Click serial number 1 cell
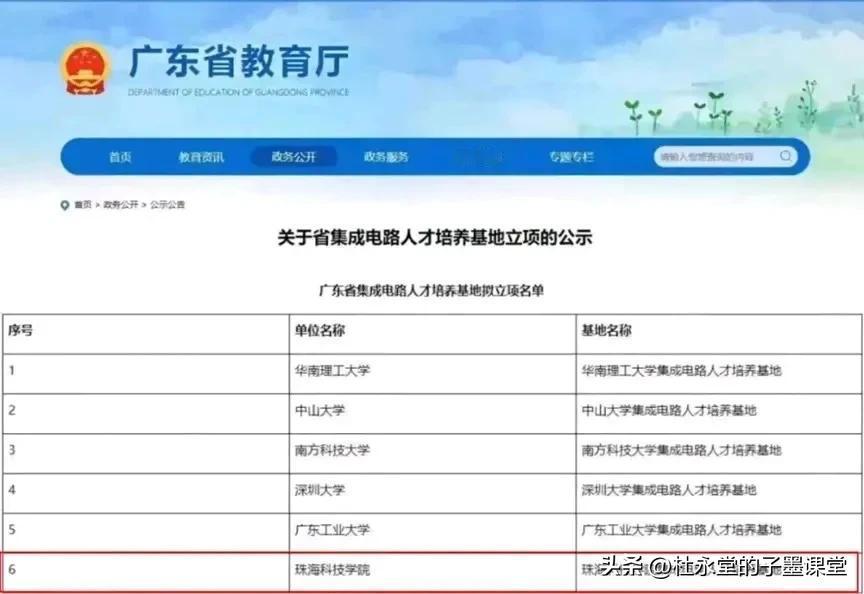Image resolution: width=864 pixels, height=594 pixels. 146,374
